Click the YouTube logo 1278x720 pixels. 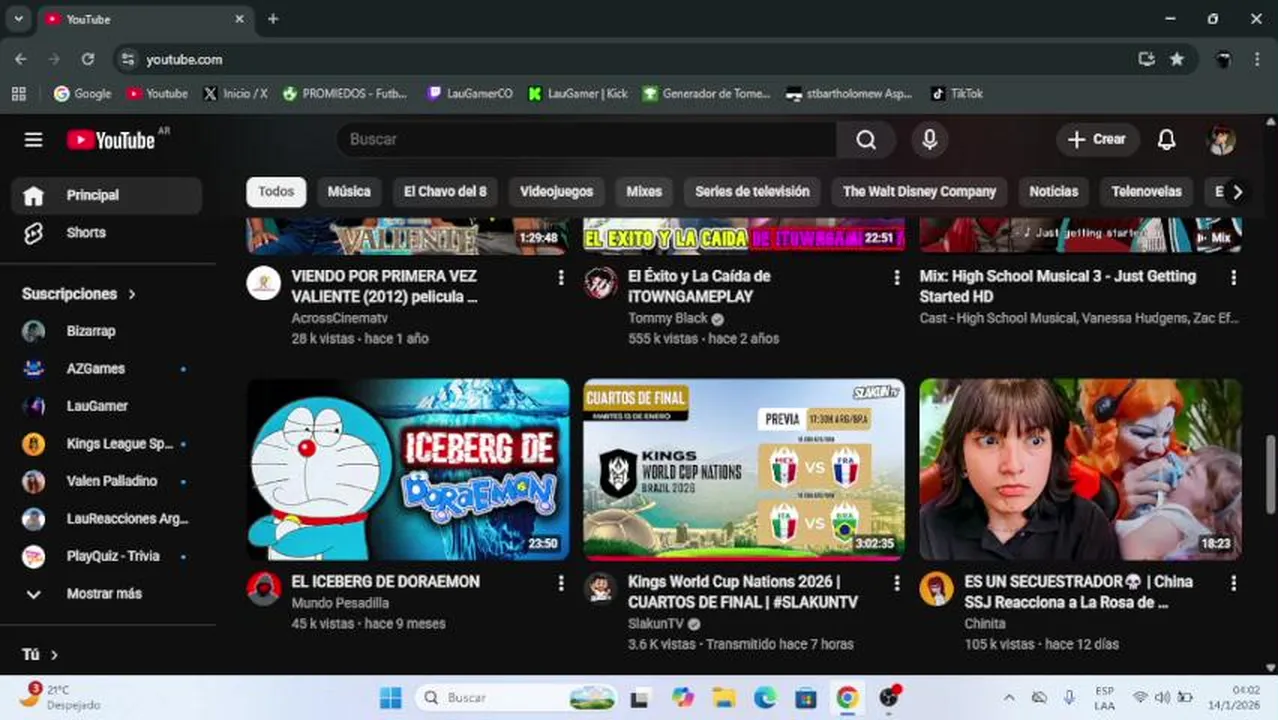pyautogui.click(x=111, y=140)
